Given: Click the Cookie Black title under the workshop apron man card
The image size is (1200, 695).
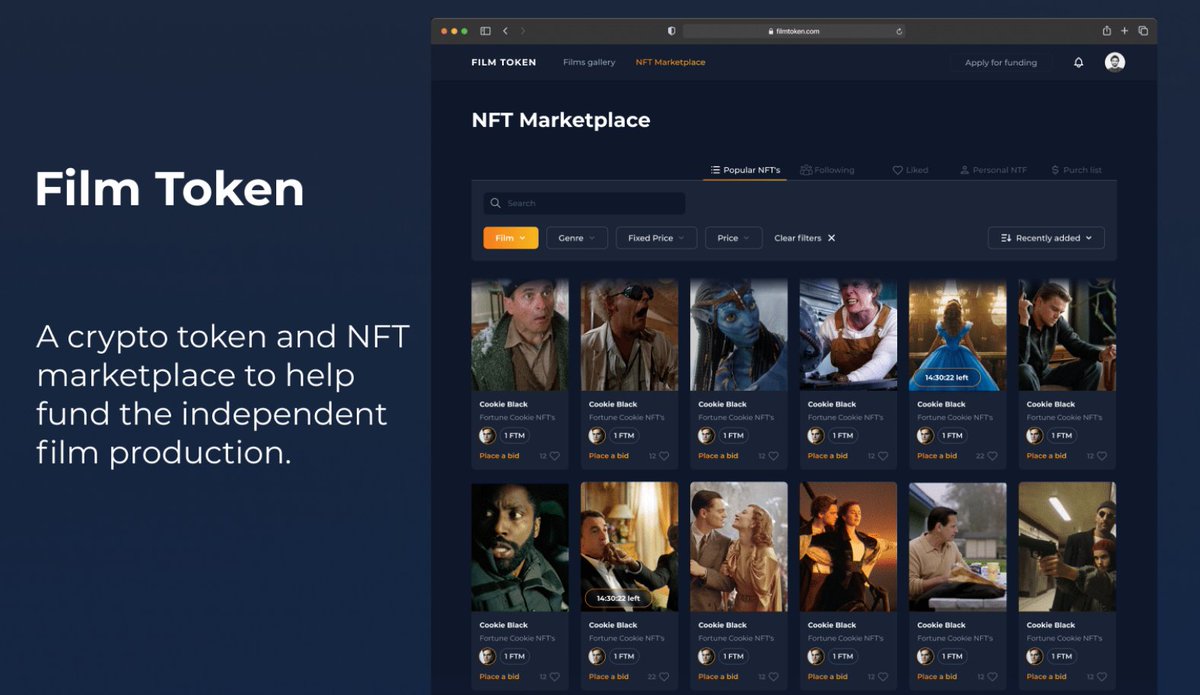Looking at the screenshot, I should point(832,404).
